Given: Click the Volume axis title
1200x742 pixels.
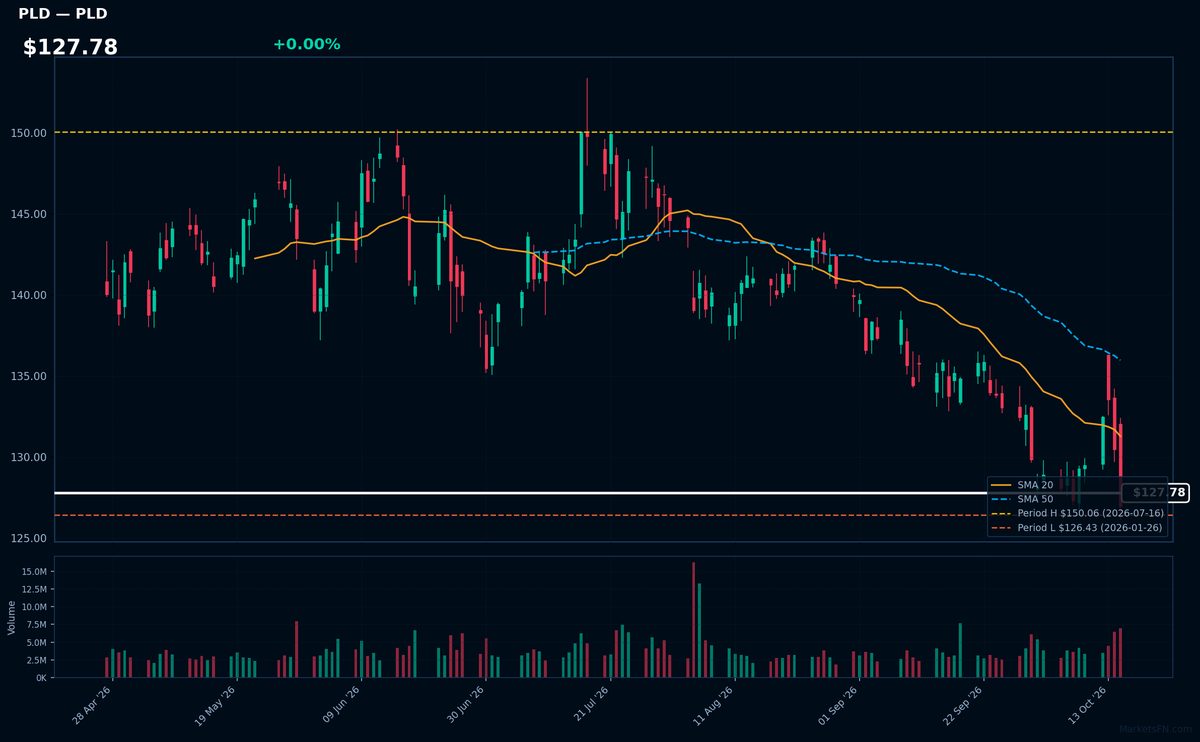Looking at the screenshot, I should click(x=12, y=617).
